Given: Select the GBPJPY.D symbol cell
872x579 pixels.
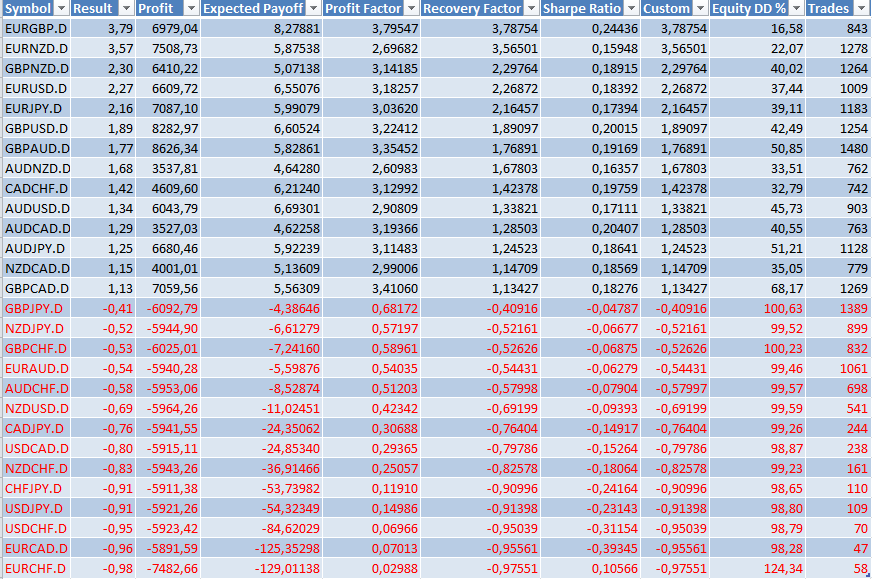Looking at the screenshot, I should [36, 309].
